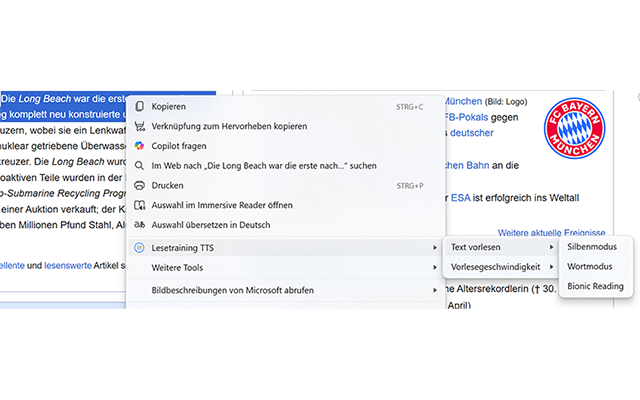Expand the Lesetraining TTS submenu arrow
The image size is (640, 400).
click(434, 247)
